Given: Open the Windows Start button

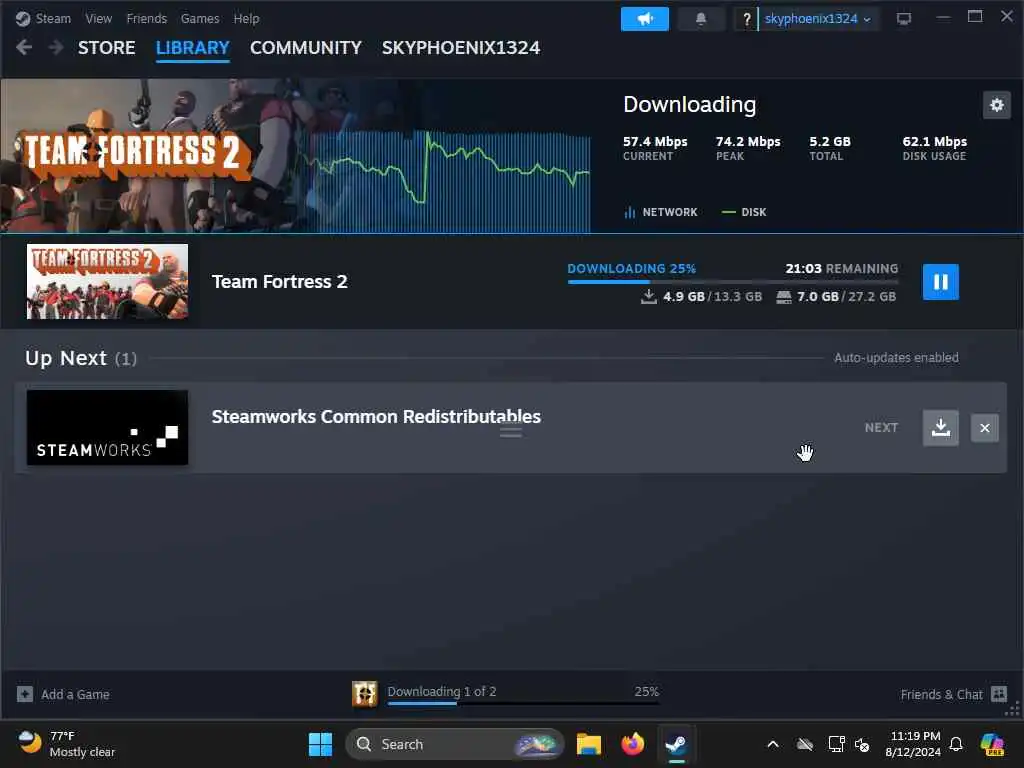Looking at the screenshot, I should (x=320, y=744).
